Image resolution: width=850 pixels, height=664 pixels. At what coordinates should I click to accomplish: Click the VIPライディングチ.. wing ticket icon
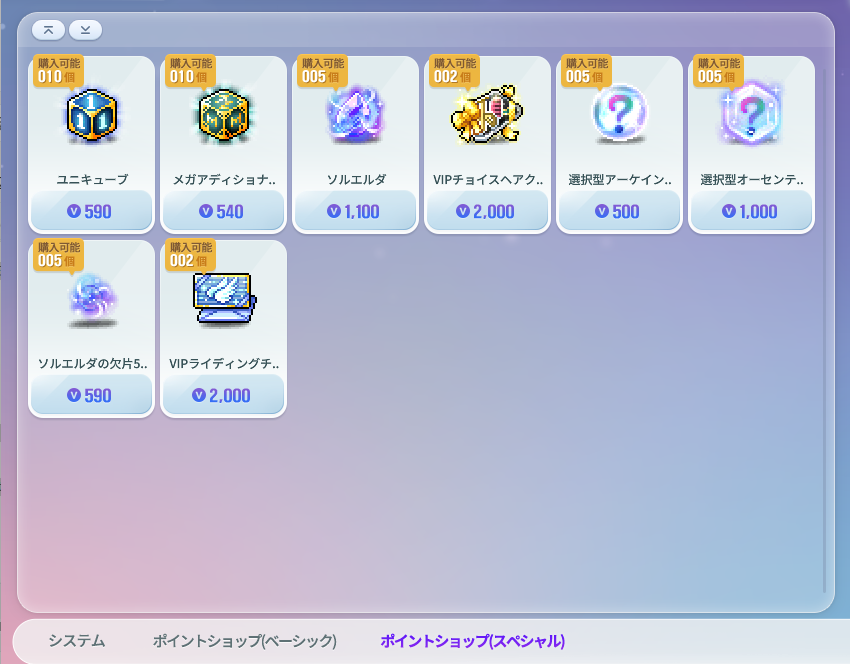click(x=224, y=298)
